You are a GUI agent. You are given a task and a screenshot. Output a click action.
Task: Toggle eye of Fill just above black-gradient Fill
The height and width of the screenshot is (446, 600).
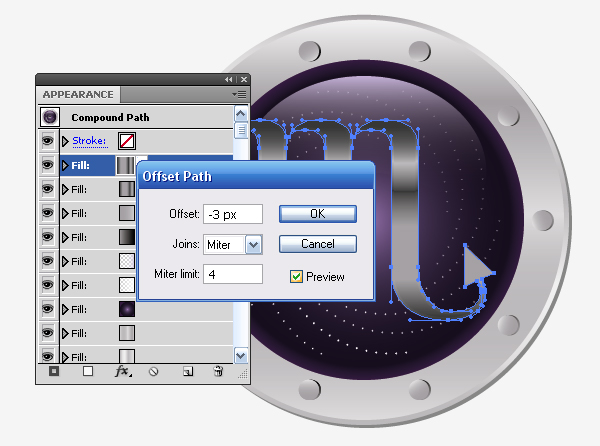pyautogui.click(x=47, y=213)
